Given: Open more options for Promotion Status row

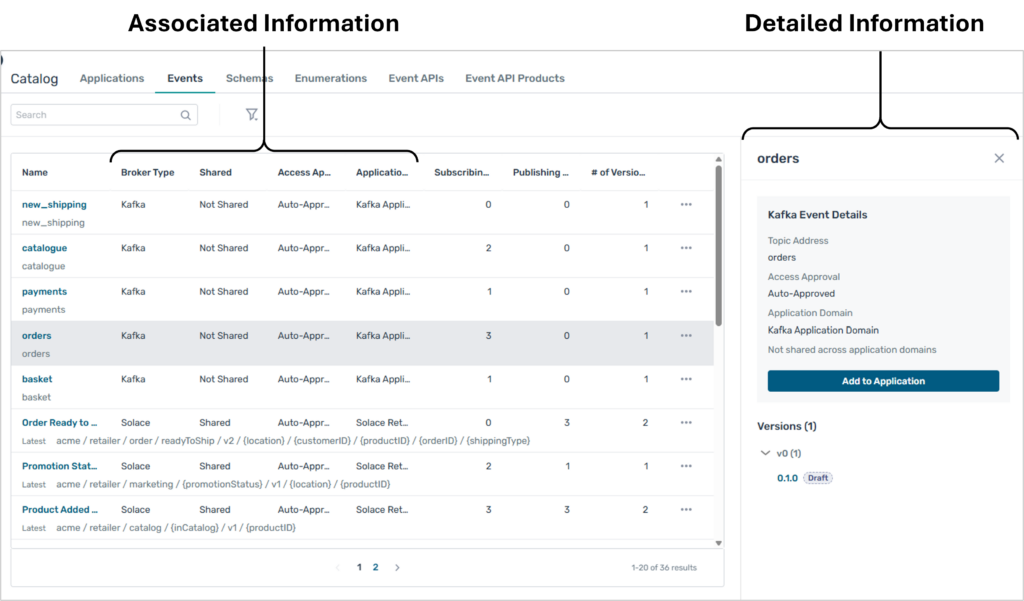Looking at the screenshot, I should pyautogui.click(x=686, y=466).
